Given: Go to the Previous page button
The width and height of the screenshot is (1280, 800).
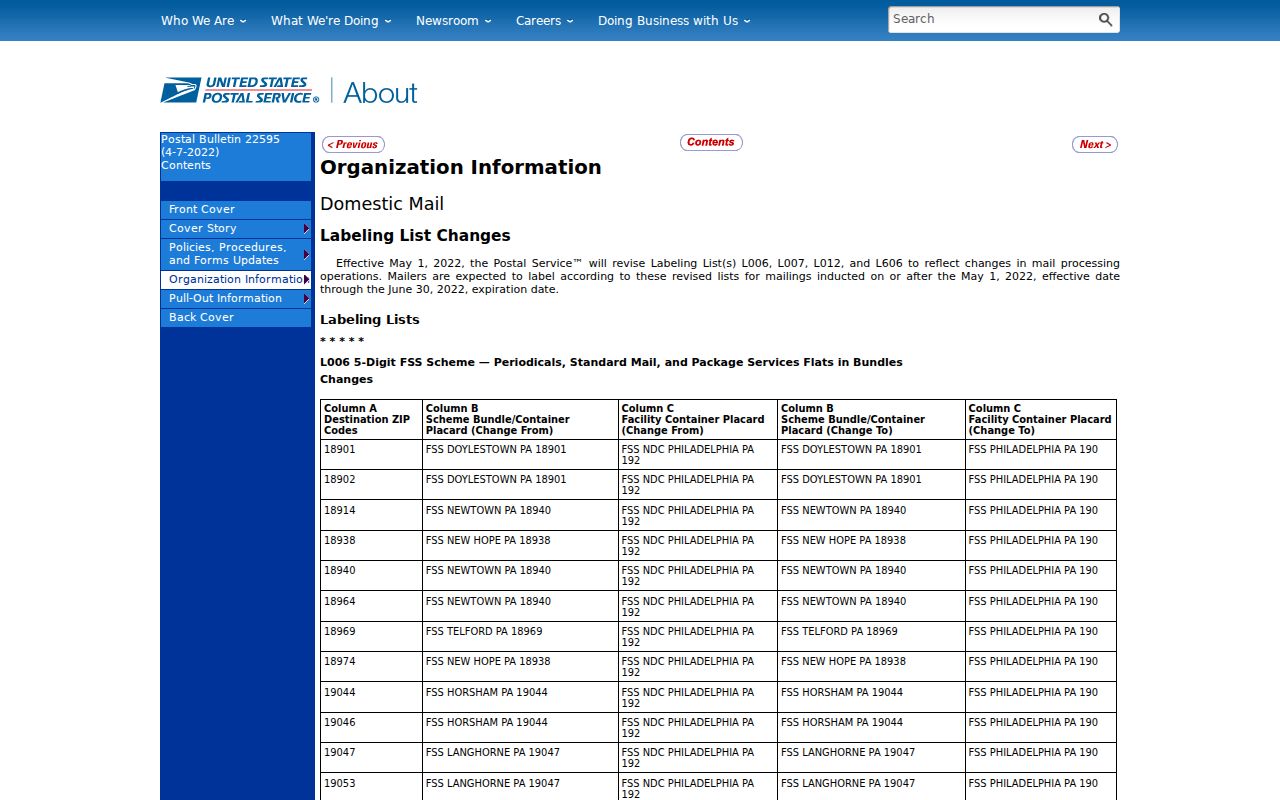Looking at the screenshot, I should (353, 144).
